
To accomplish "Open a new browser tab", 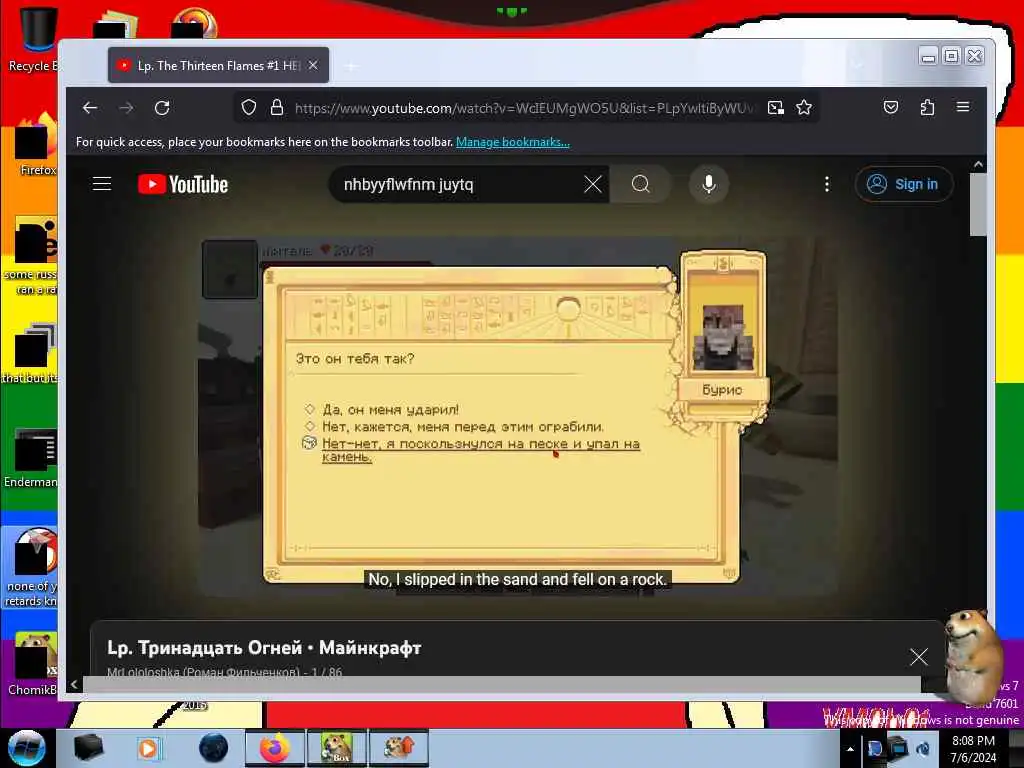I will 351,66.
